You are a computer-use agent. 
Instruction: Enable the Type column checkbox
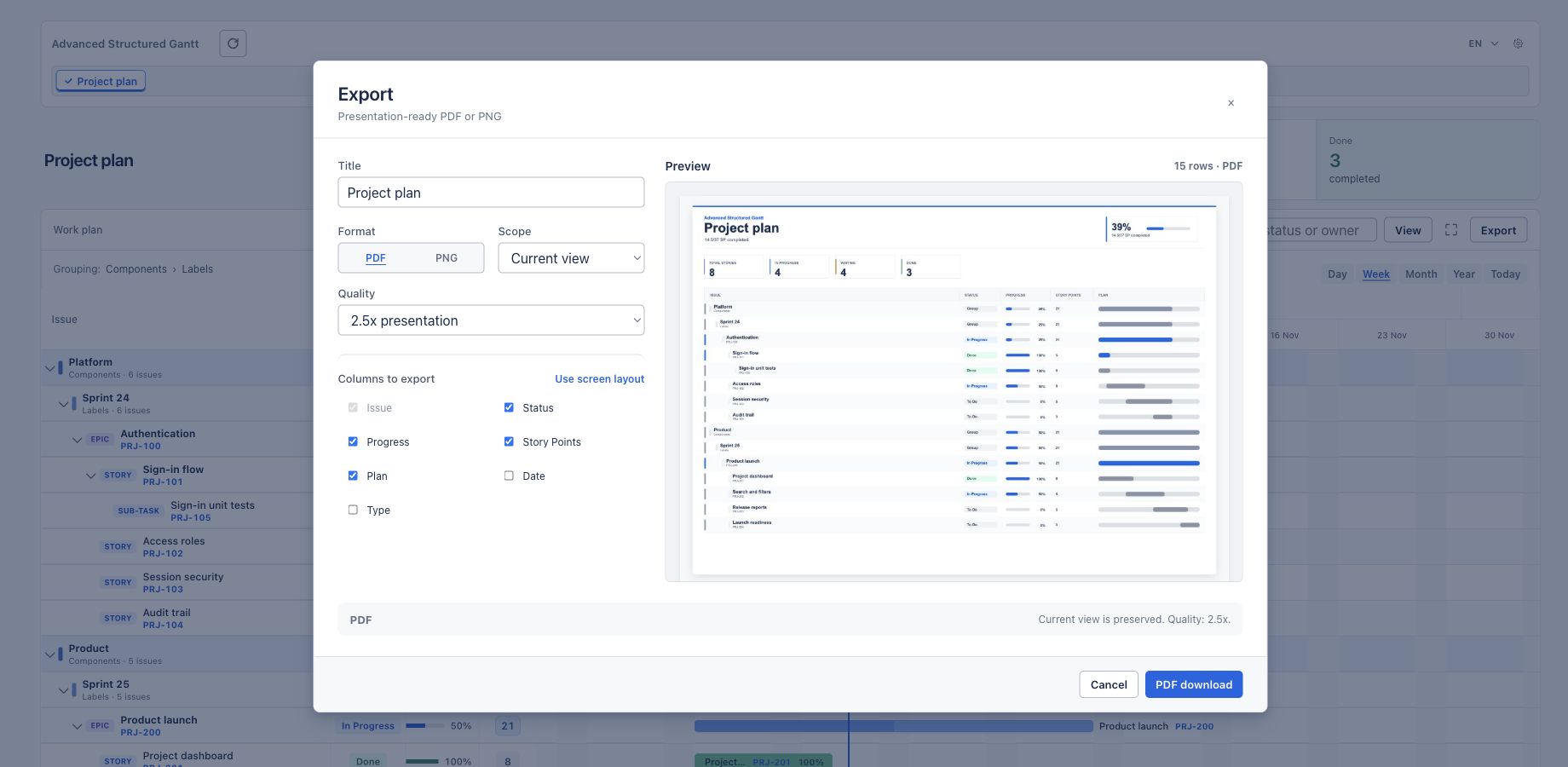click(x=353, y=510)
